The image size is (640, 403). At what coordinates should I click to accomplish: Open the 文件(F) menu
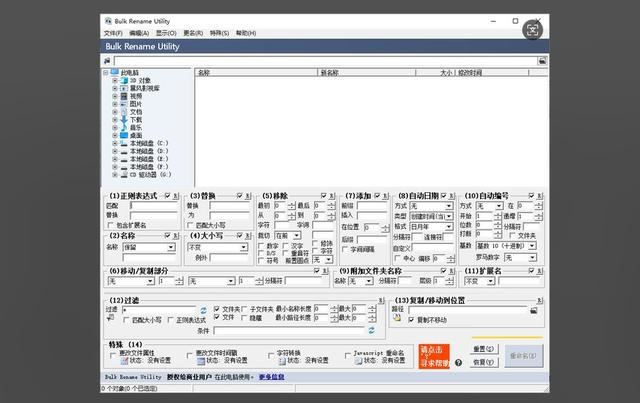click(x=112, y=33)
